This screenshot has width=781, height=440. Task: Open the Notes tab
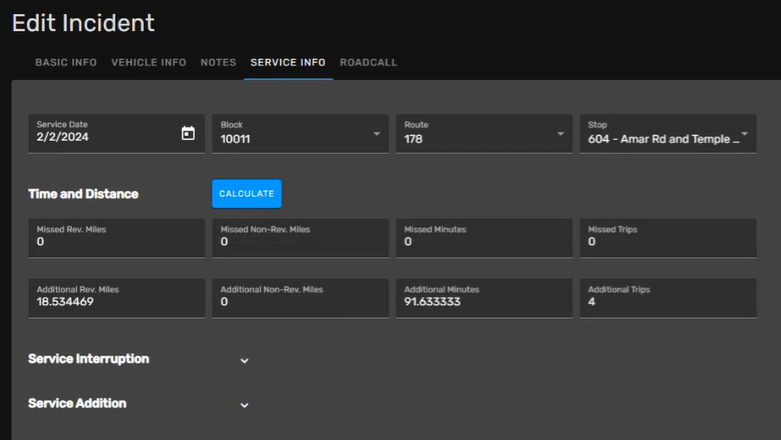[x=218, y=62]
